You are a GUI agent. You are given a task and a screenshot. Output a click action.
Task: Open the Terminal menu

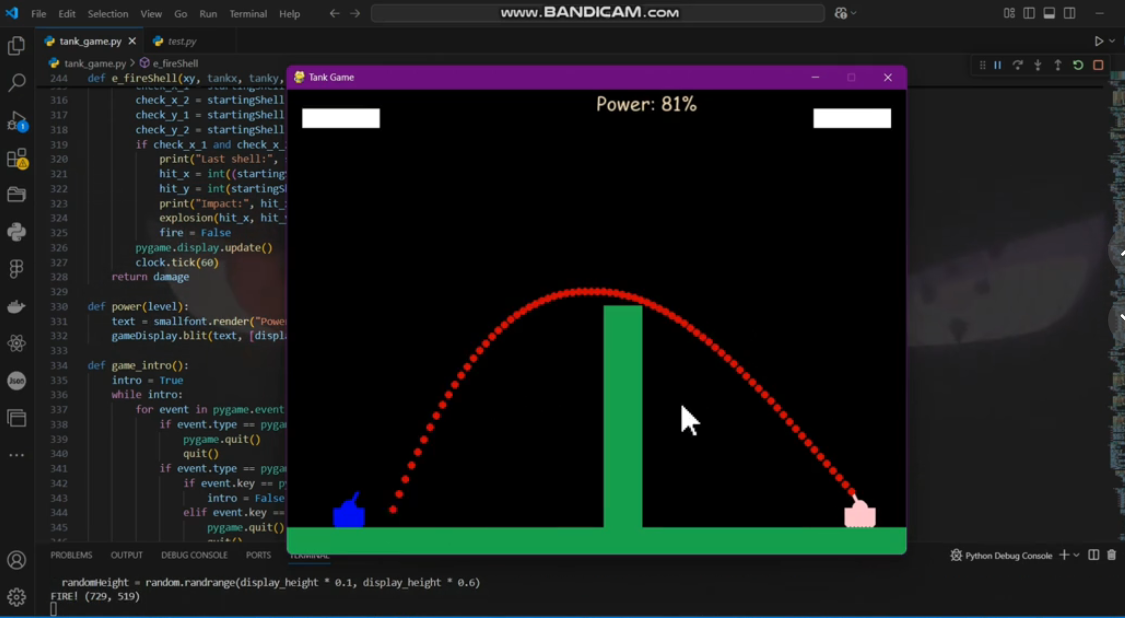(248, 14)
